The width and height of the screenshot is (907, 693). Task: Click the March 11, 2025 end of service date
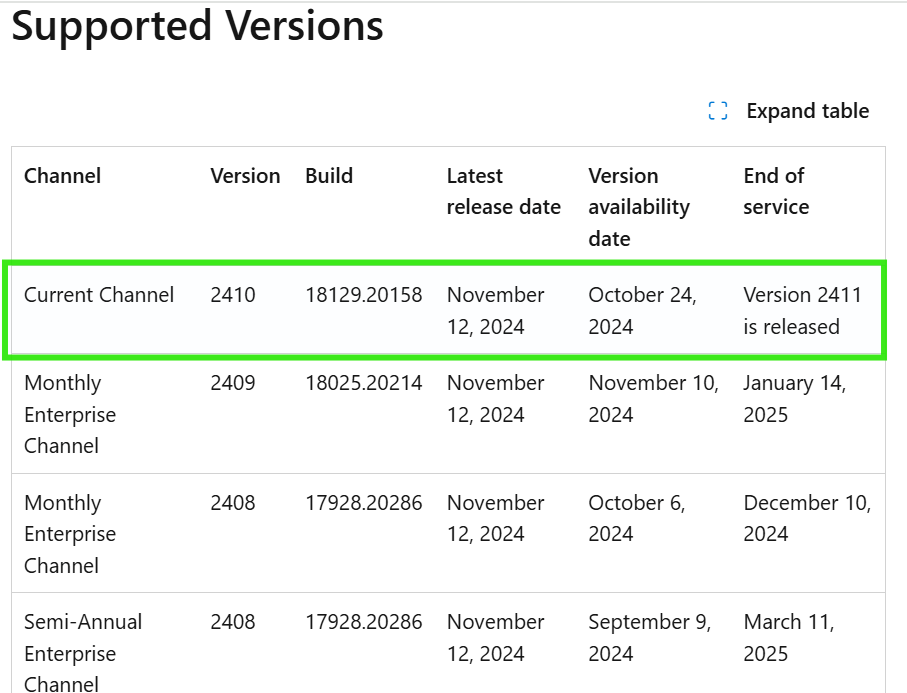click(x=785, y=638)
